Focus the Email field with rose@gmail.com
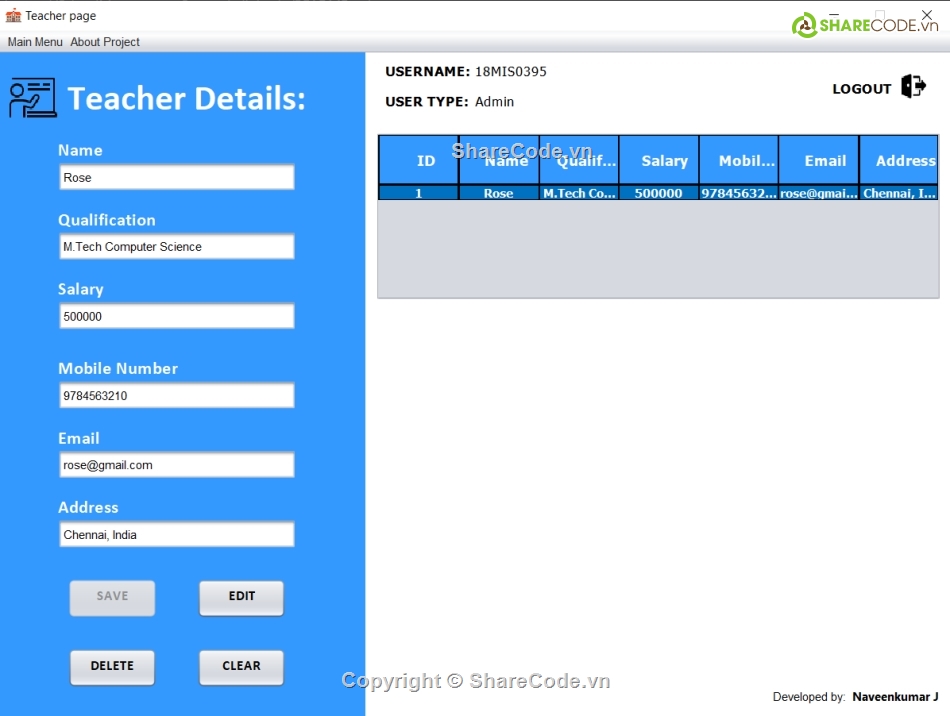 click(176, 465)
